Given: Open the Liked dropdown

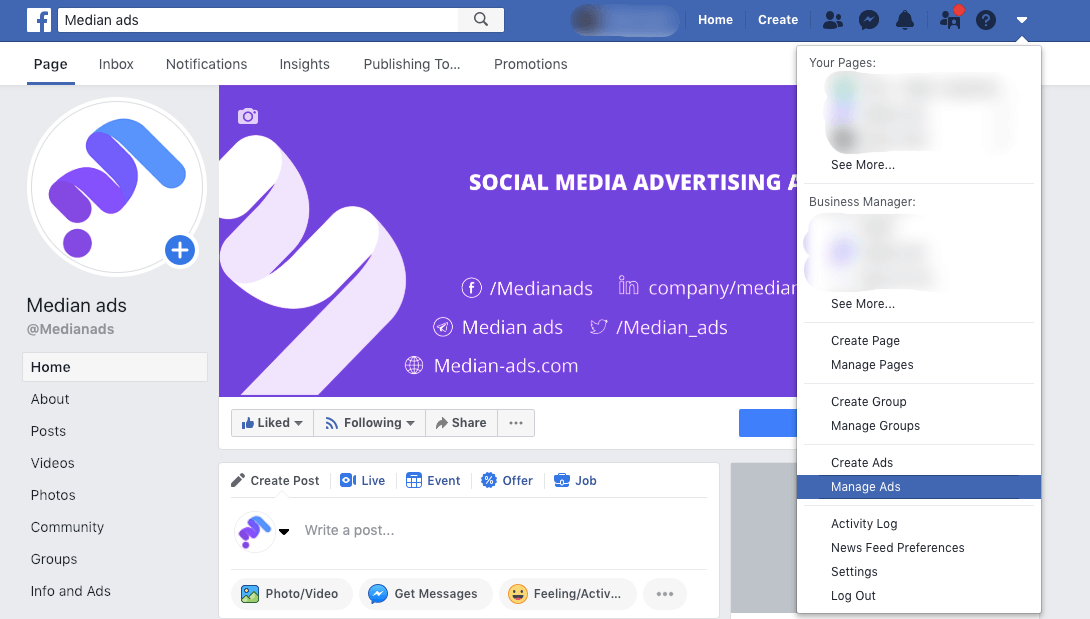Looking at the screenshot, I should [272, 423].
